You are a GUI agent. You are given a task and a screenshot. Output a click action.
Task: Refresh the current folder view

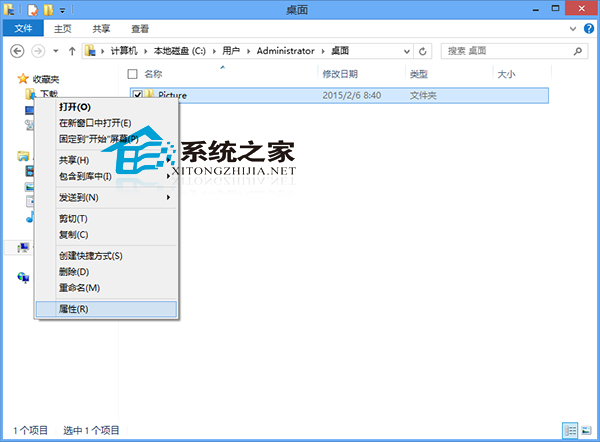[424, 50]
